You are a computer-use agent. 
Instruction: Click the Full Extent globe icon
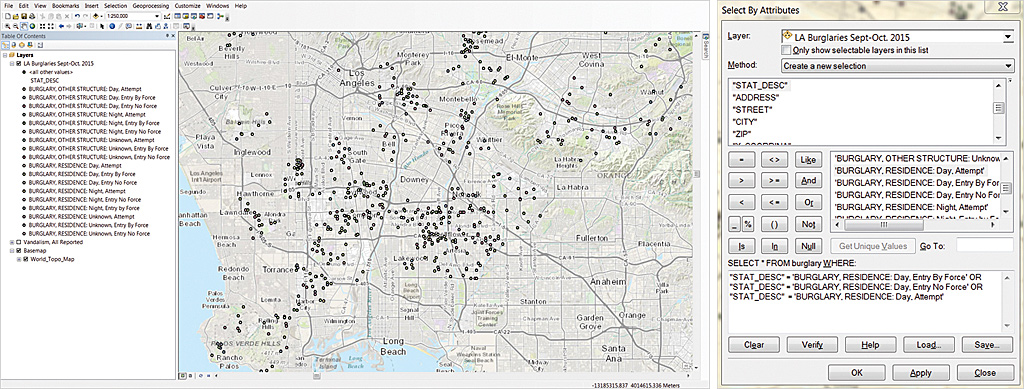point(32,26)
